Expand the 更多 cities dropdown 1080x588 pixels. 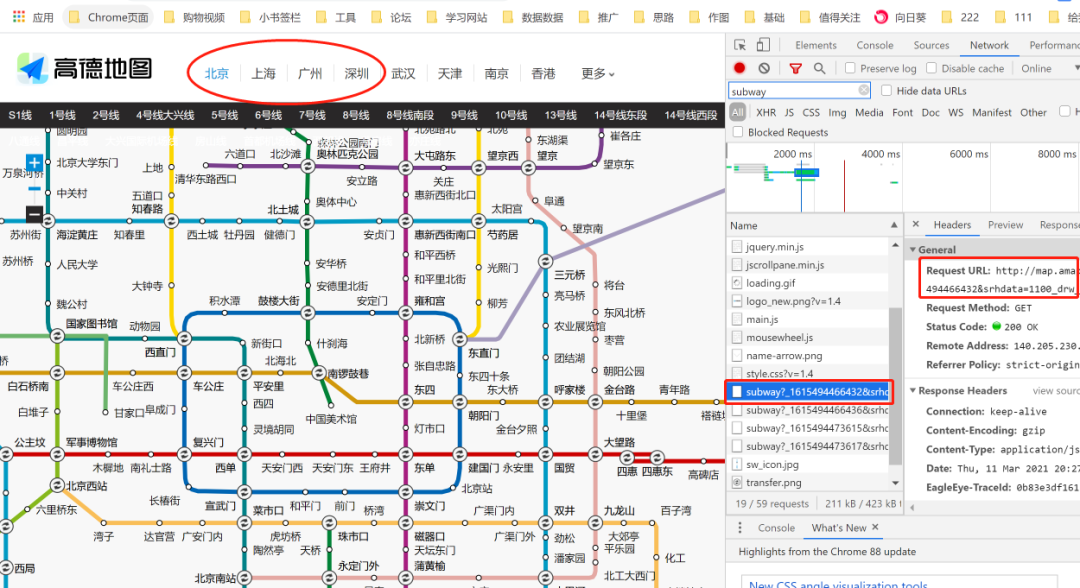coord(598,74)
